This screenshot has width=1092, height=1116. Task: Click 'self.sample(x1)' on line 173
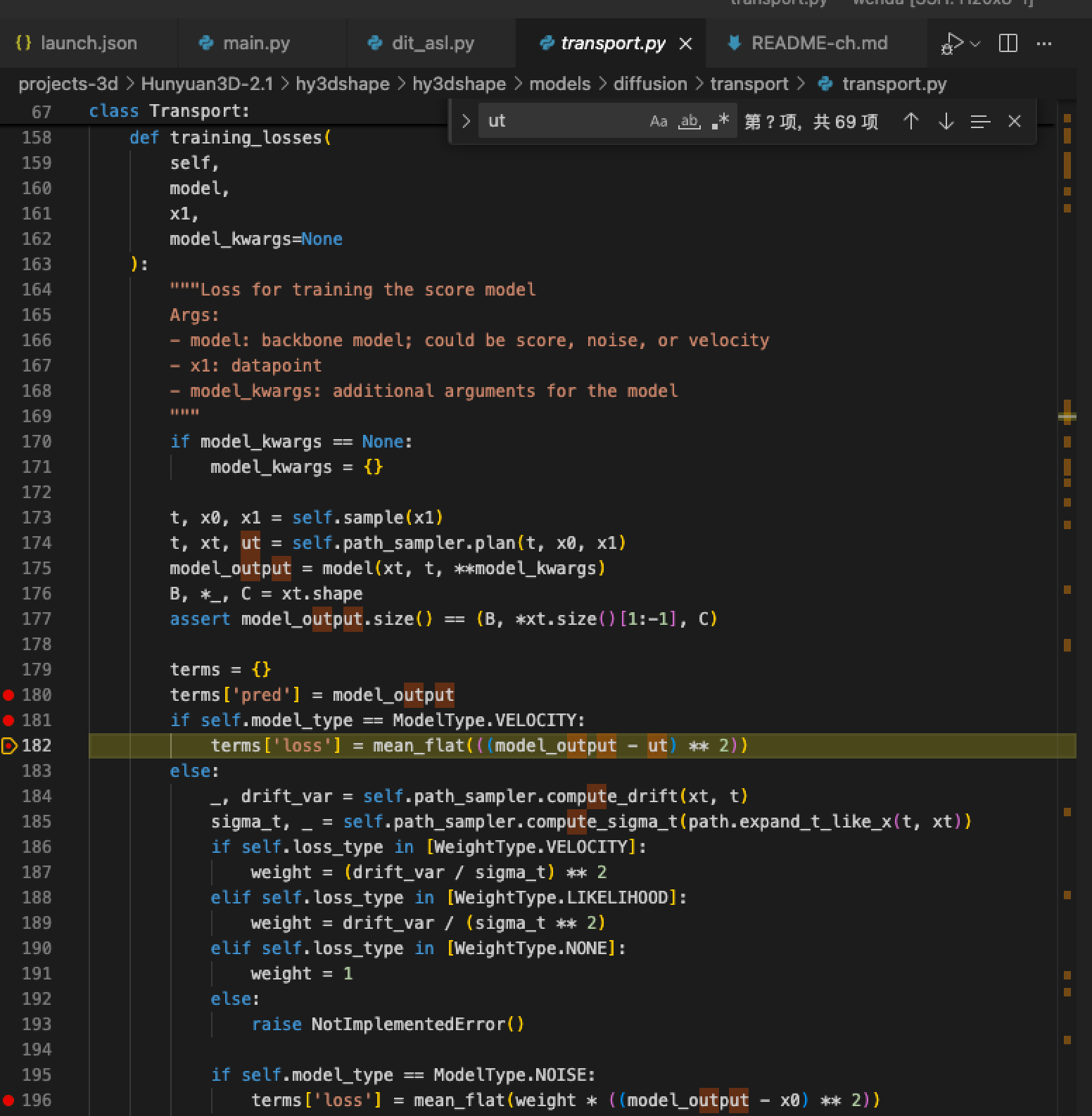coord(367,518)
